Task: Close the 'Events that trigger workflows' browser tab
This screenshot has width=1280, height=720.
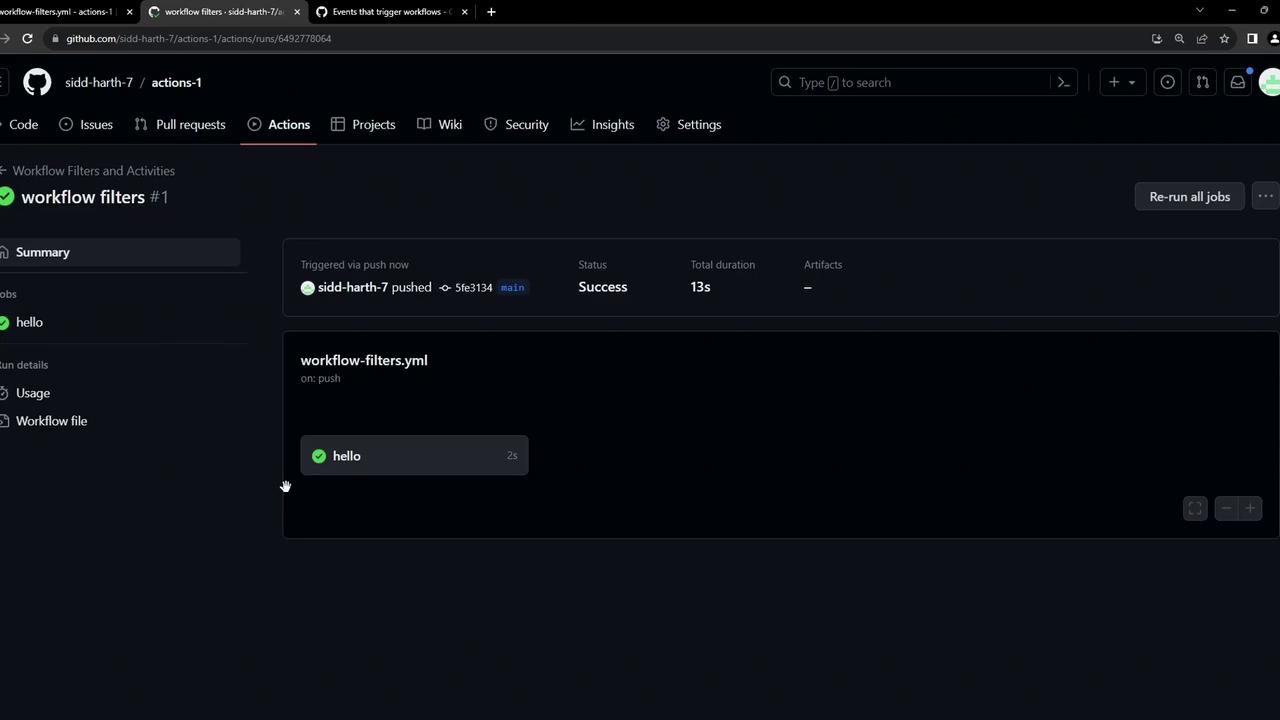Action: click(x=464, y=12)
